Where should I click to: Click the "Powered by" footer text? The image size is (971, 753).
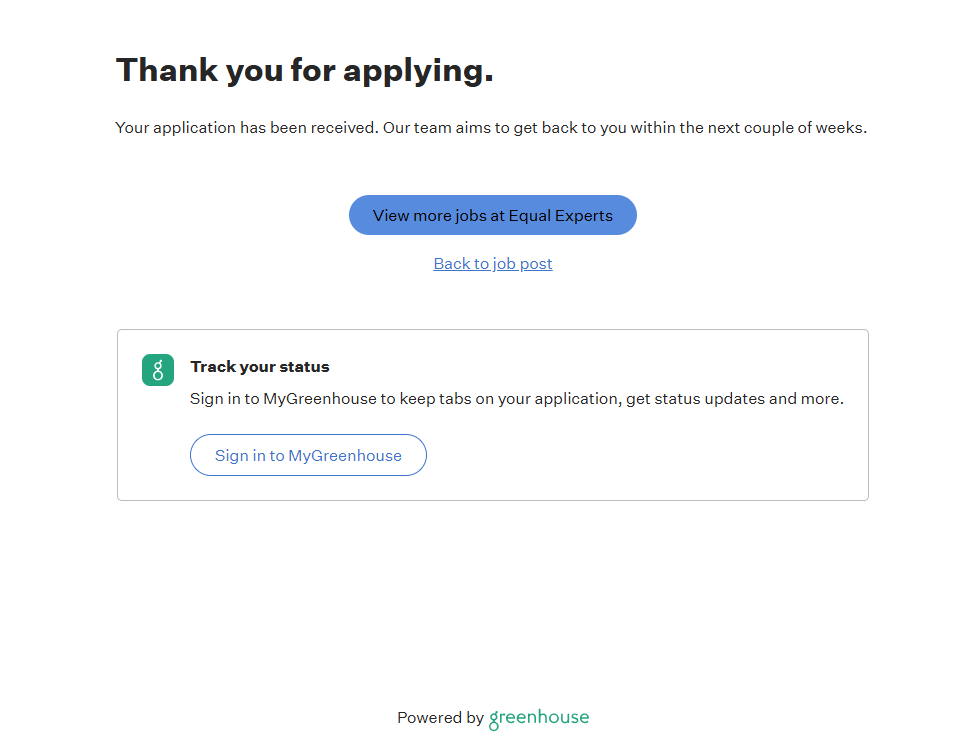pyautogui.click(x=440, y=718)
